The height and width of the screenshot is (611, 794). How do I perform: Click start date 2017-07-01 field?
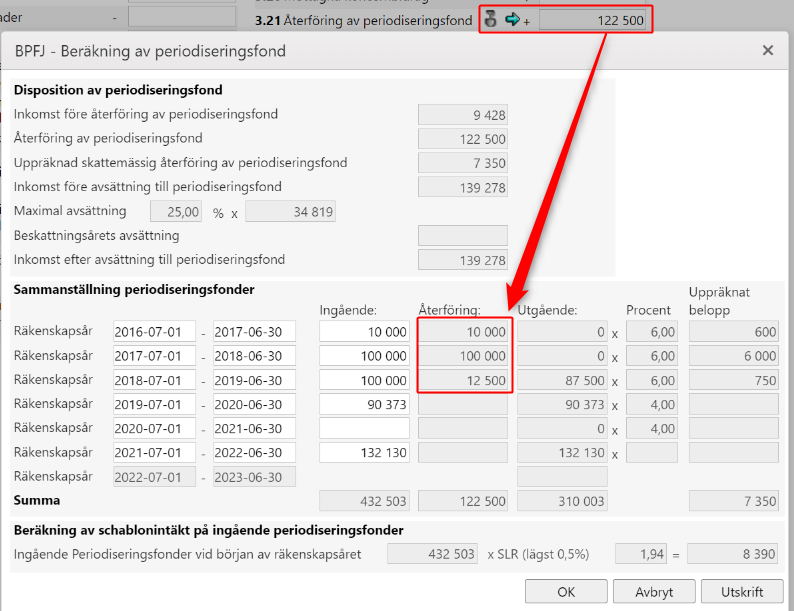tap(154, 356)
